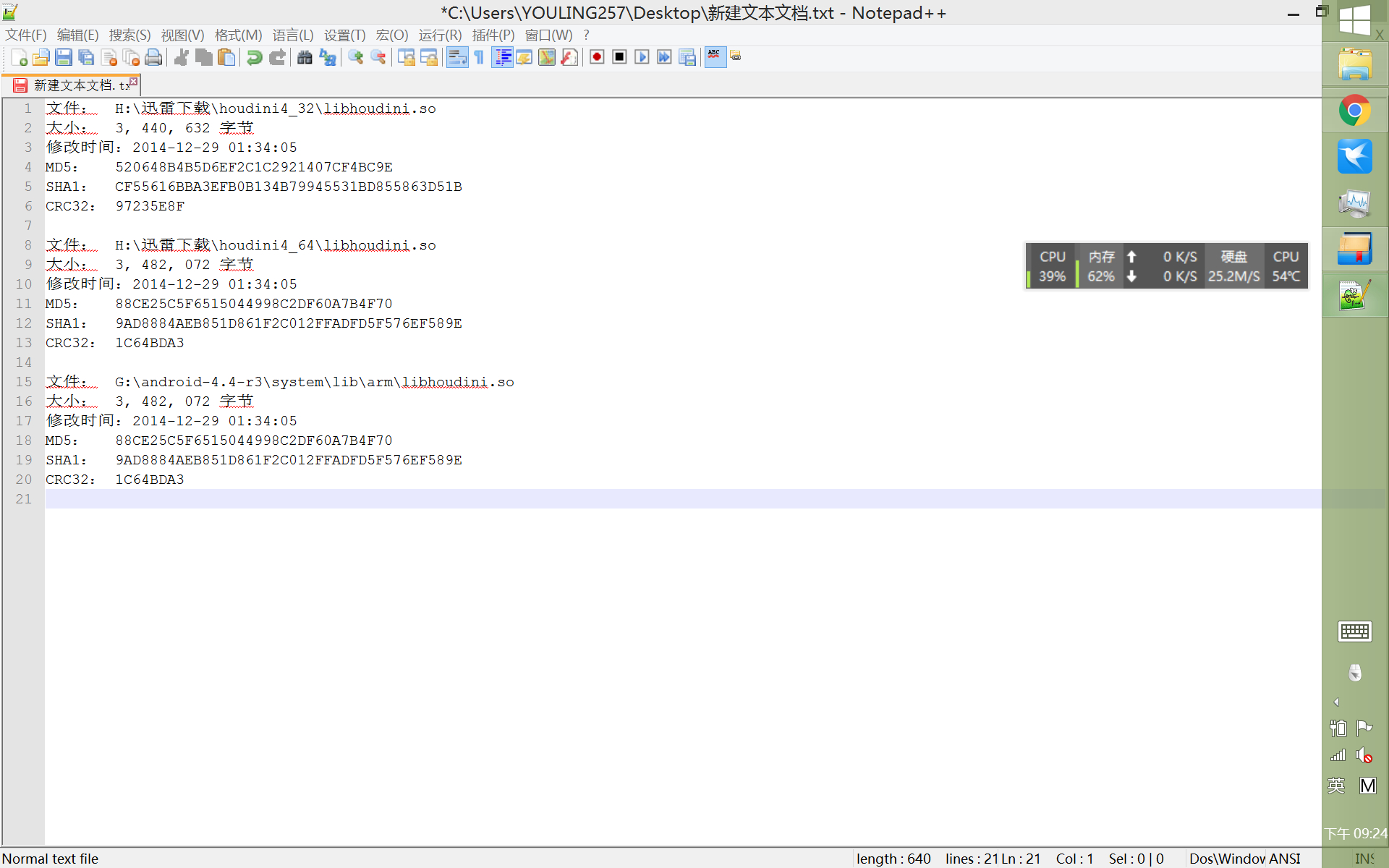The width and height of the screenshot is (1389, 868).
Task: Expand the 插件(P) menu
Action: (493, 35)
